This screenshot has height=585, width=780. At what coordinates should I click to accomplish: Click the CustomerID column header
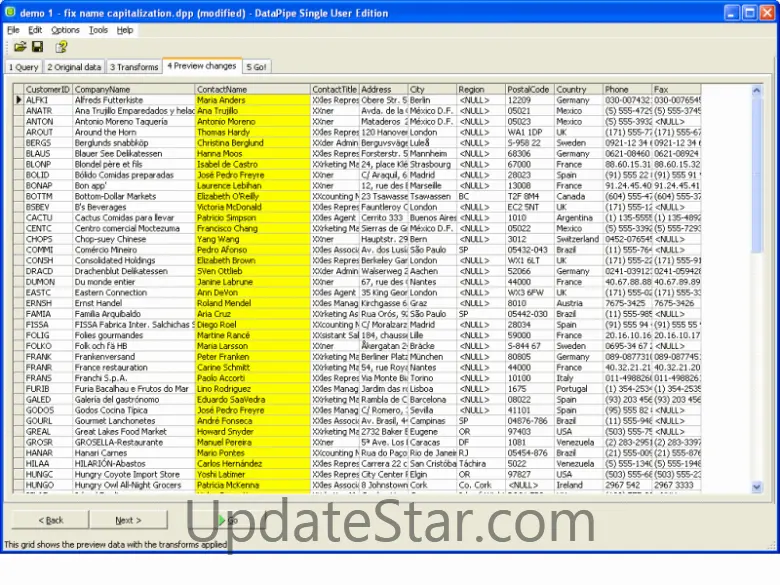(x=48, y=89)
